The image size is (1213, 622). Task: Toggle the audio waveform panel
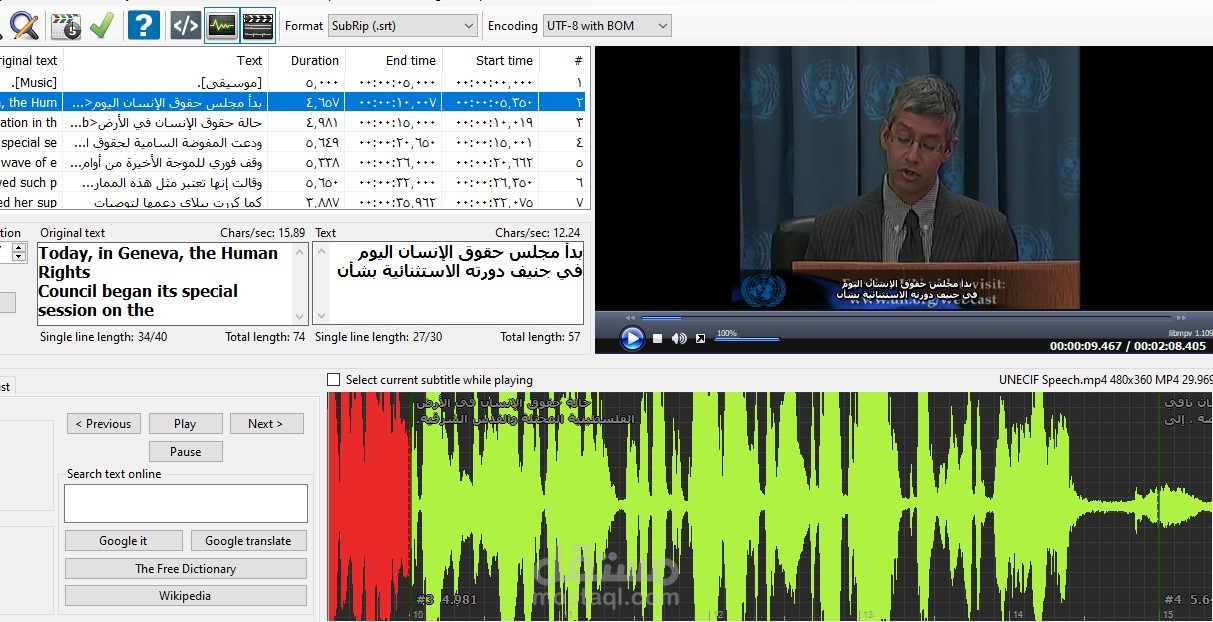[x=221, y=23]
